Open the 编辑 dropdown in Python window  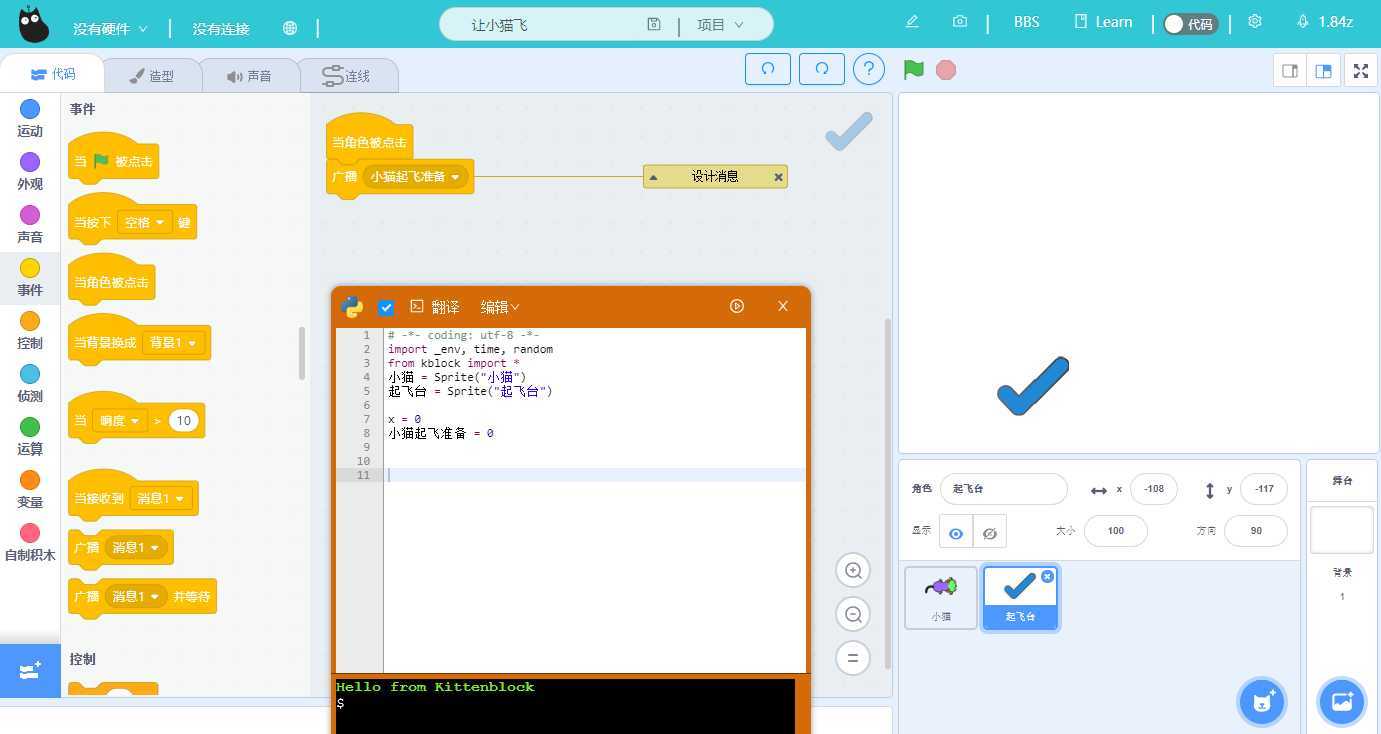point(500,307)
